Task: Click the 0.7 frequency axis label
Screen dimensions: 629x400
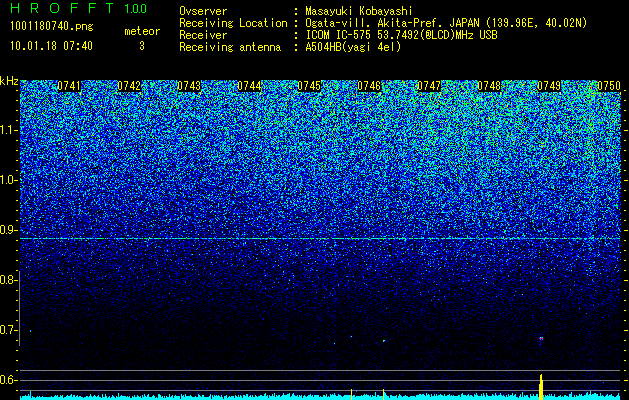Action: click(8, 330)
